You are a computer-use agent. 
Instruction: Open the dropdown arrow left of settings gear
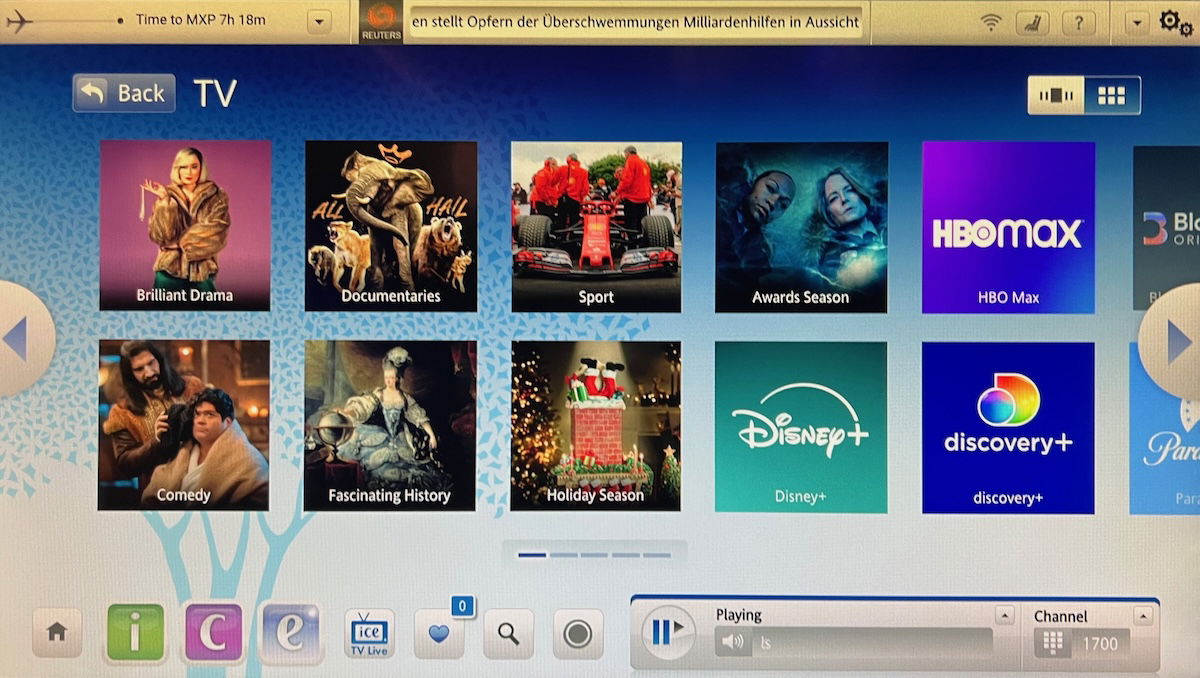pyautogui.click(x=1136, y=22)
